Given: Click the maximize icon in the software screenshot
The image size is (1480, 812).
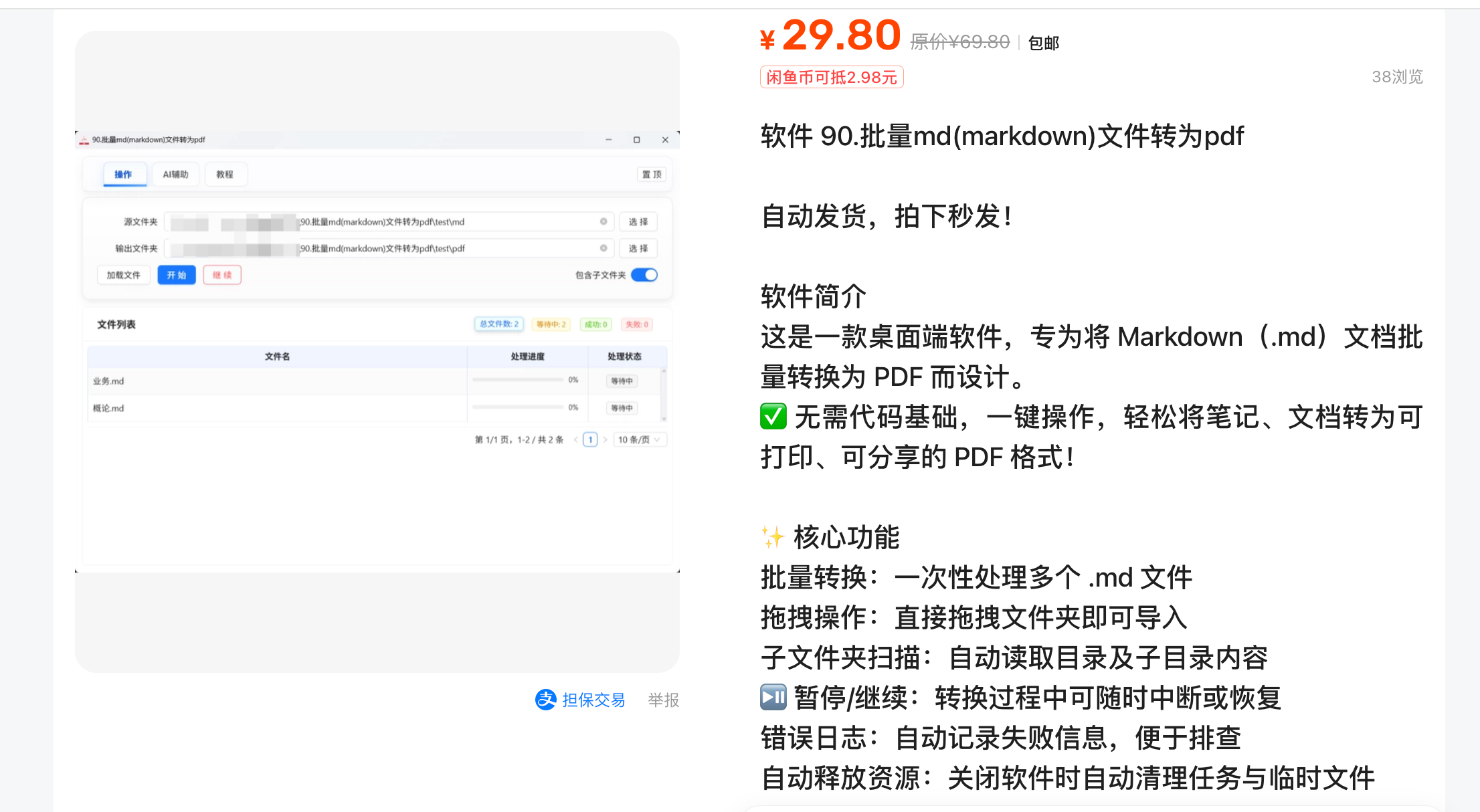Looking at the screenshot, I should (x=637, y=140).
